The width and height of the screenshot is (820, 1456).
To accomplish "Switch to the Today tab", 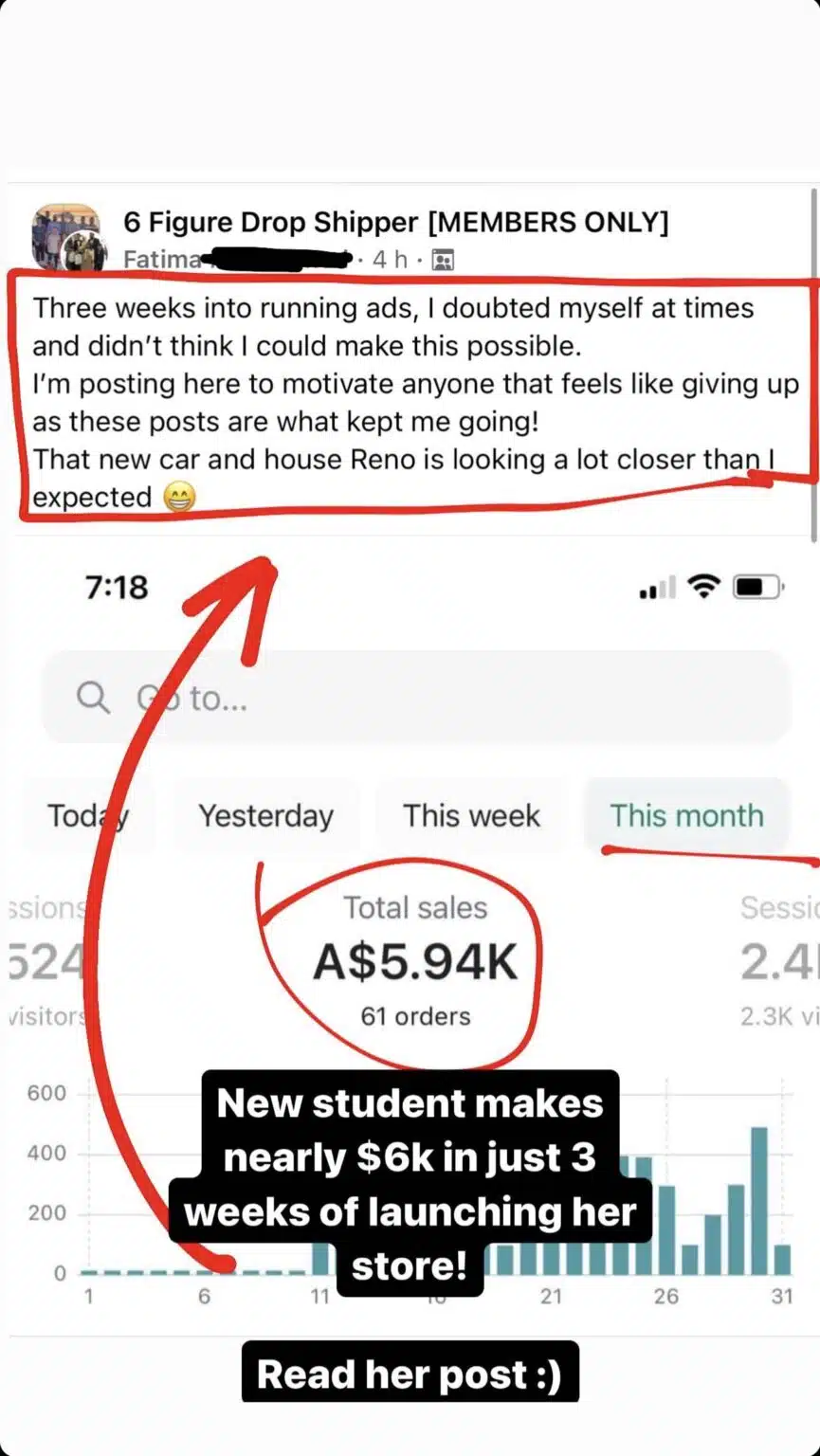I will coord(88,816).
